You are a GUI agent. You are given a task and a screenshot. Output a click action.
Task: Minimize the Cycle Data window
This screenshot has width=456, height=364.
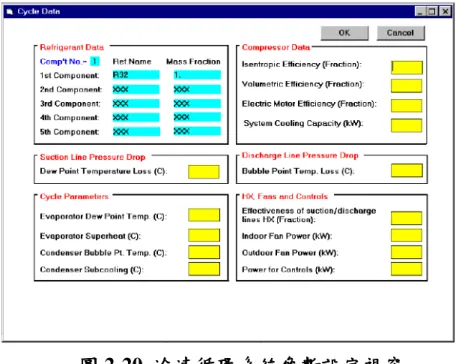point(421,12)
